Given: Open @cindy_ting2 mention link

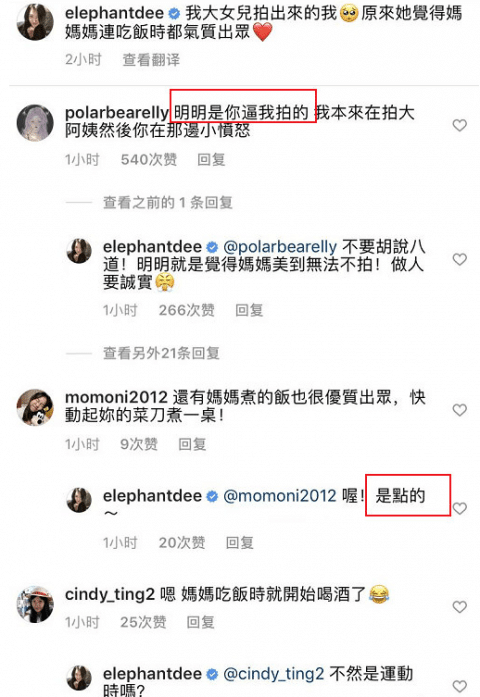Looking at the screenshot, I should (x=273, y=674).
